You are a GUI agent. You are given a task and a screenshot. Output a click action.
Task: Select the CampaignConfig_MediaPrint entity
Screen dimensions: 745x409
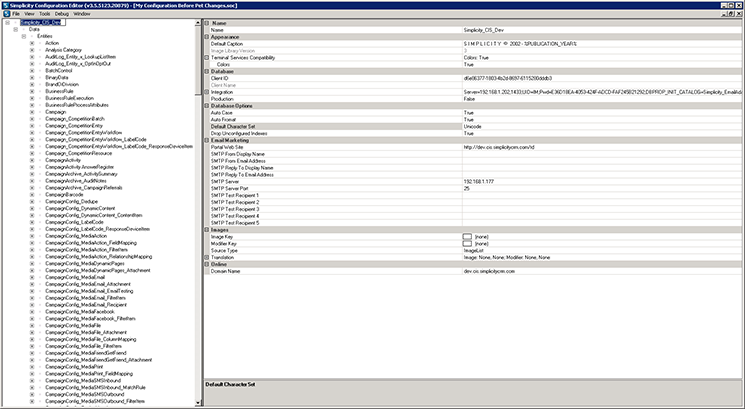click(x=74, y=367)
